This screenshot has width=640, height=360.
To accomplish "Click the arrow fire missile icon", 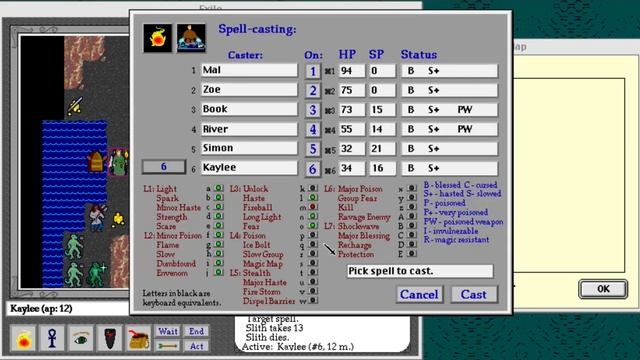I will pos(168,346).
